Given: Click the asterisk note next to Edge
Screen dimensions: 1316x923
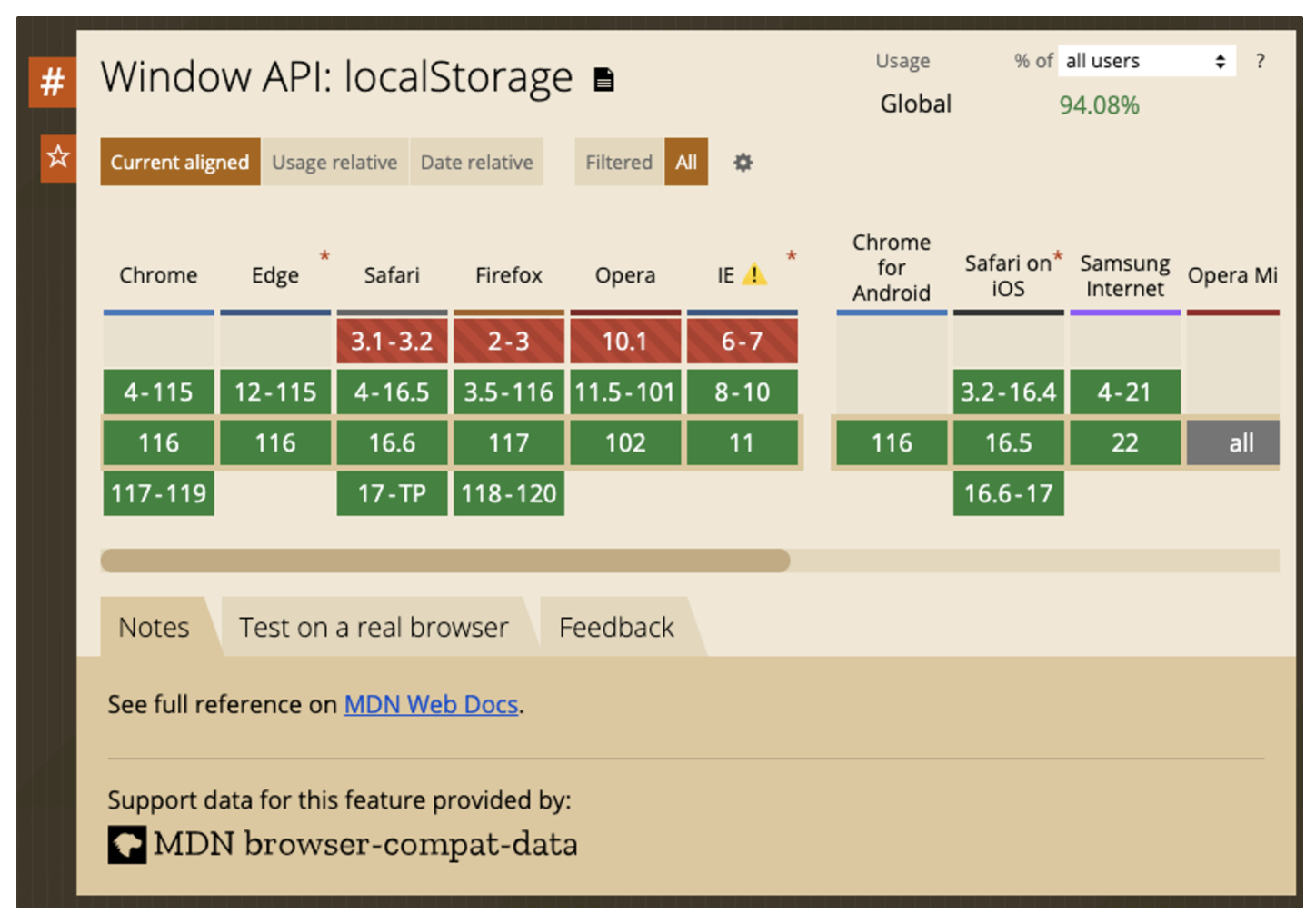Looking at the screenshot, I should [324, 257].
